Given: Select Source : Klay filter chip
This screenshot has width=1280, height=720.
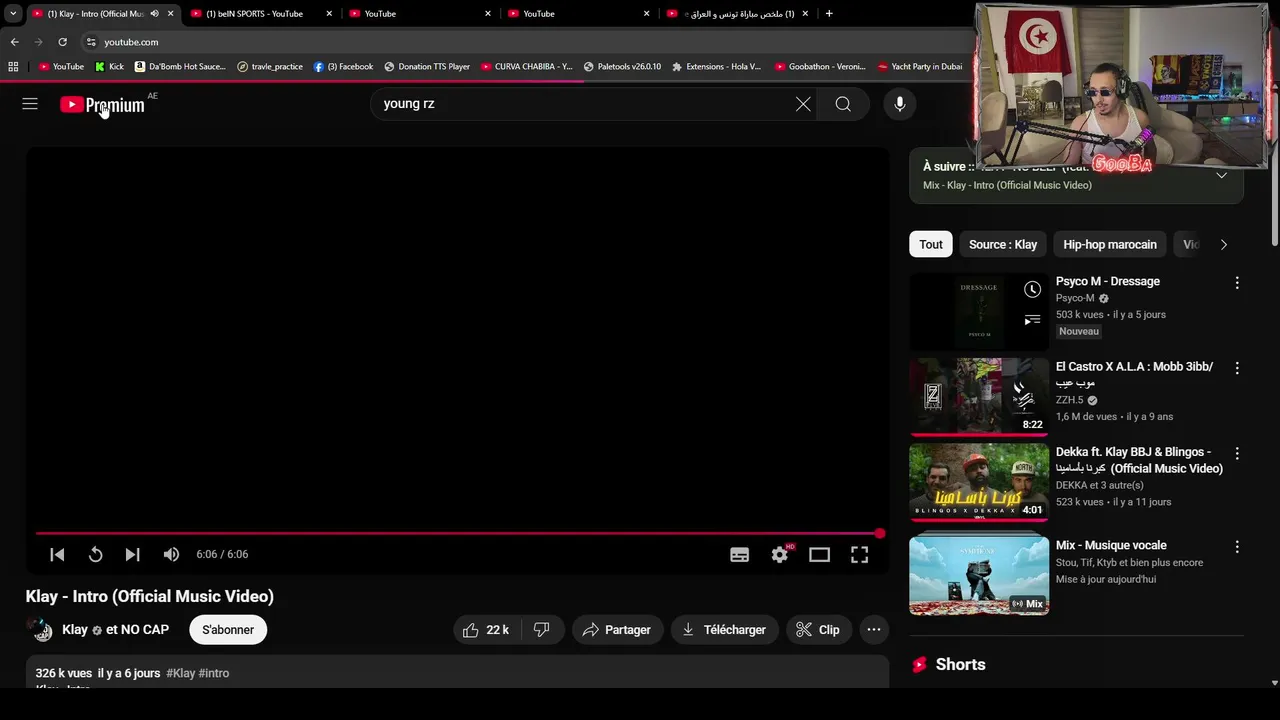Looking at the screenshot, I should click(x=1003, y=244).
